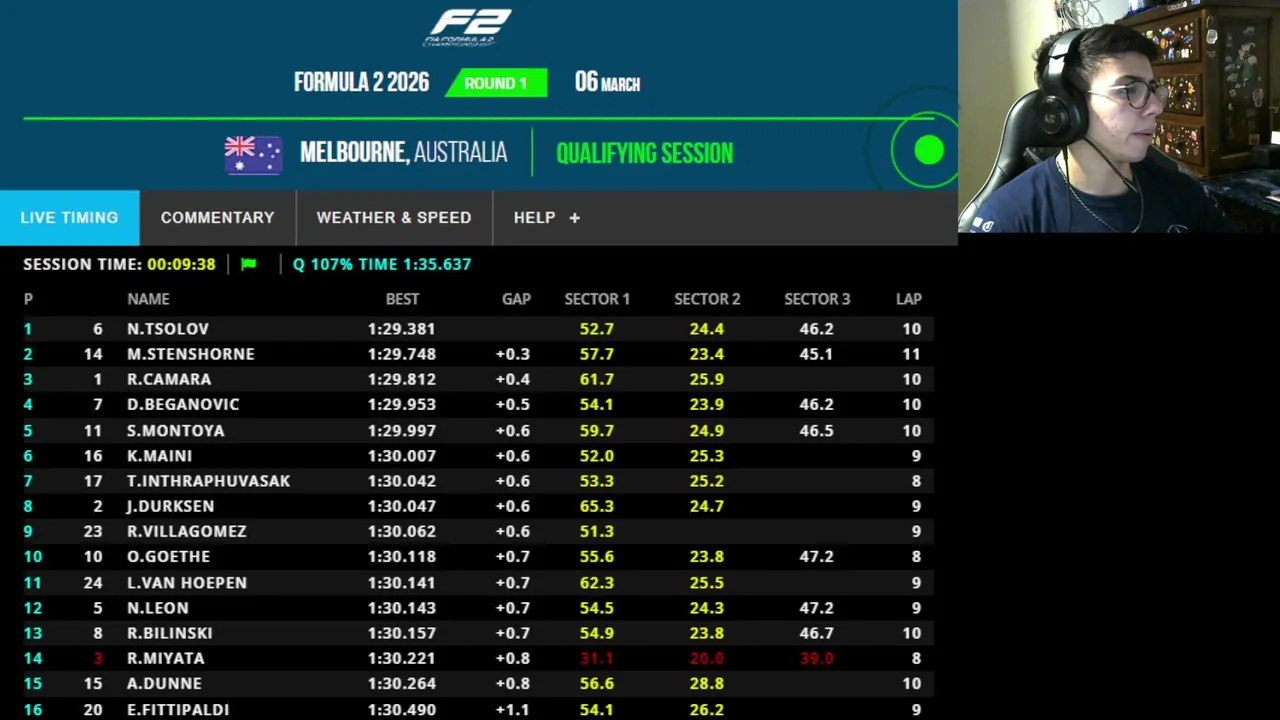Screen dimensions: 1280x720
Task: Select driver N.LEON
Action: (x=158, y=607)
